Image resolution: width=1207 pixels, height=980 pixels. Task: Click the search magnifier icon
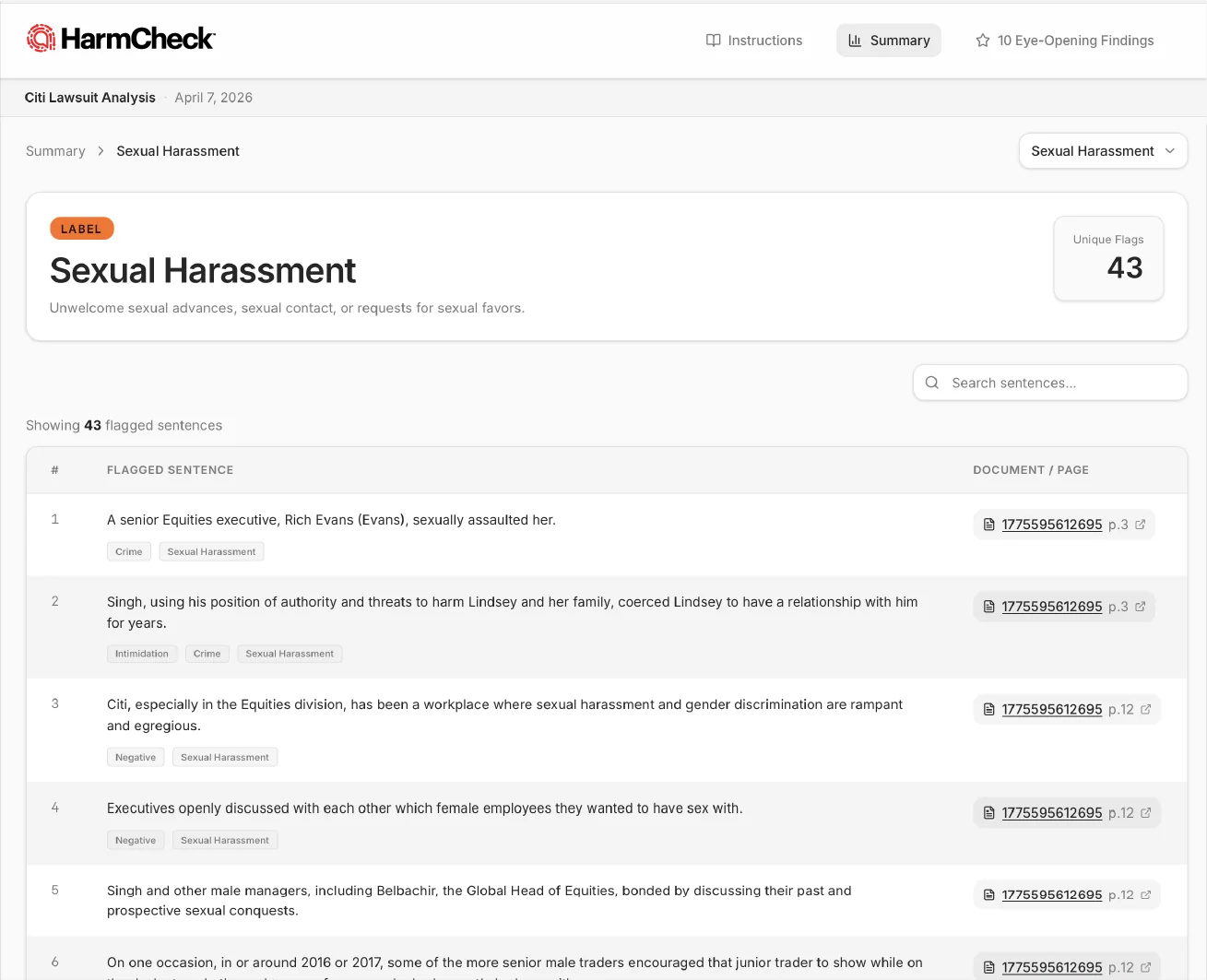tap(932, 383)
